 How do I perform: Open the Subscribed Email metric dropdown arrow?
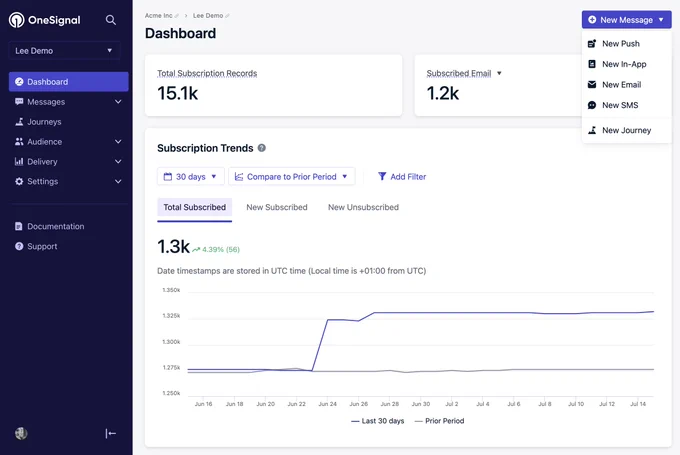pyautogui.click(x=499, y=73)
